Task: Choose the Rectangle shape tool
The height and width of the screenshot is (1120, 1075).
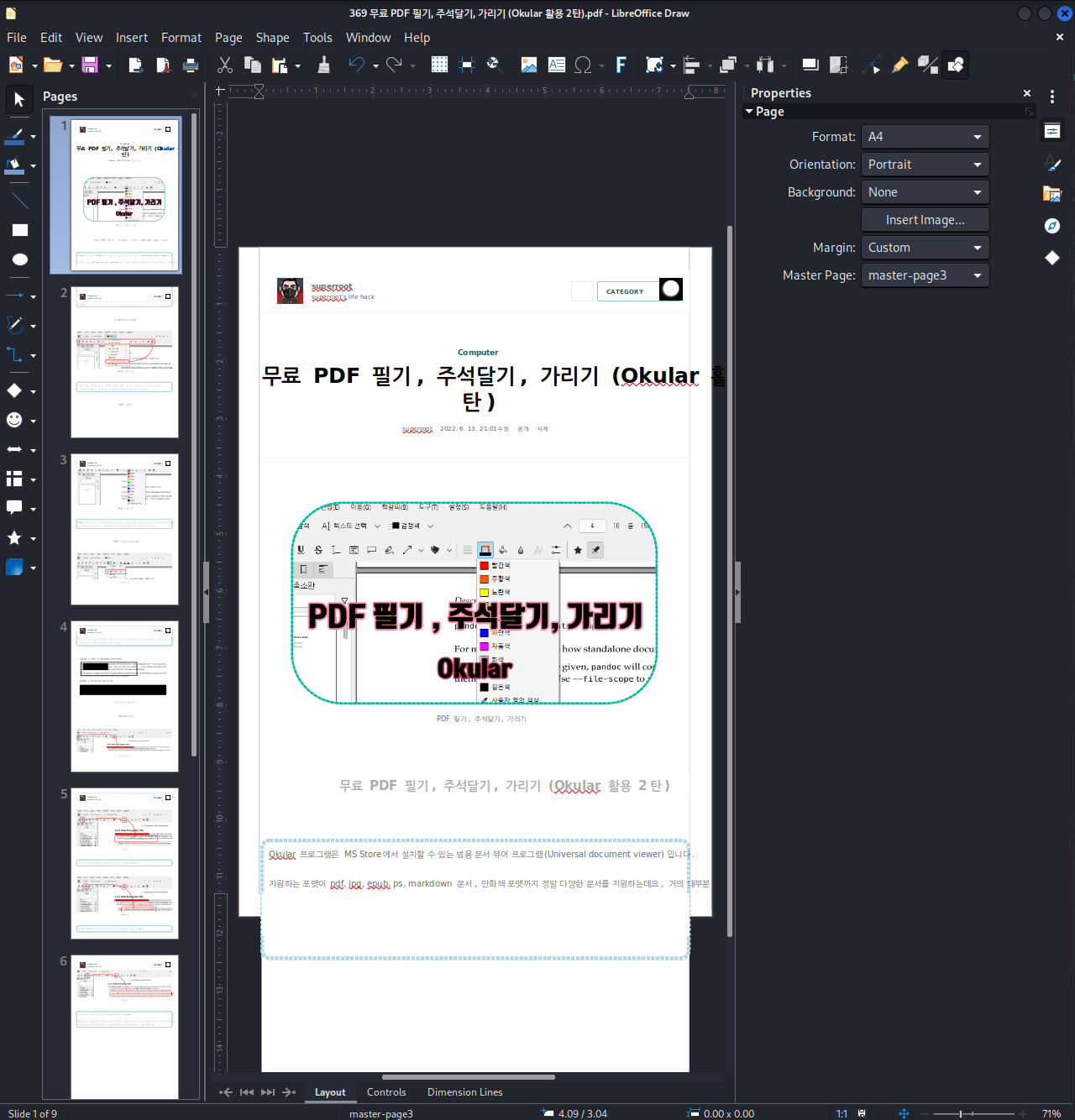Action: (x=19, y=230)
